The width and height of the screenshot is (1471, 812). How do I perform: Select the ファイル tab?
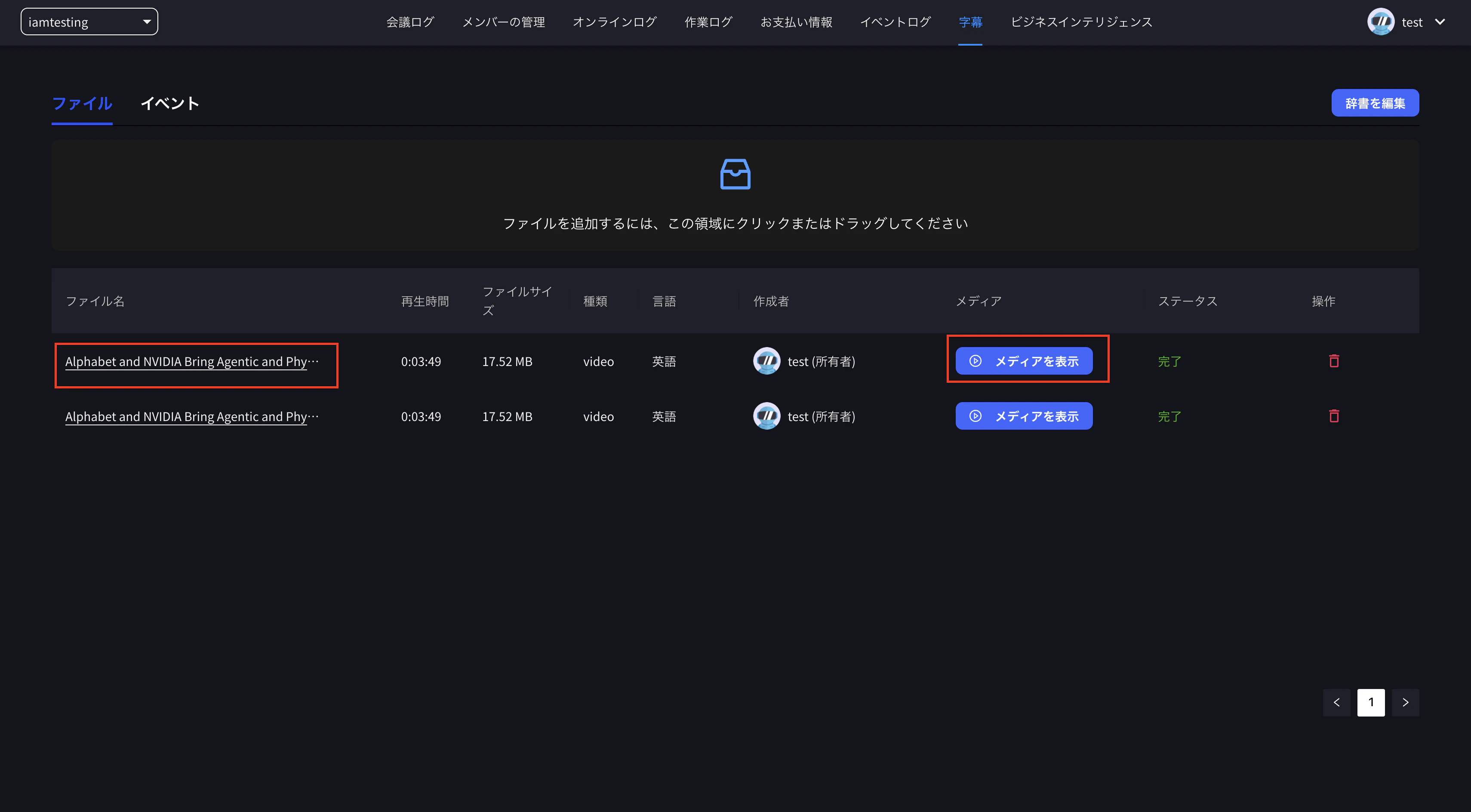[82, 103]
